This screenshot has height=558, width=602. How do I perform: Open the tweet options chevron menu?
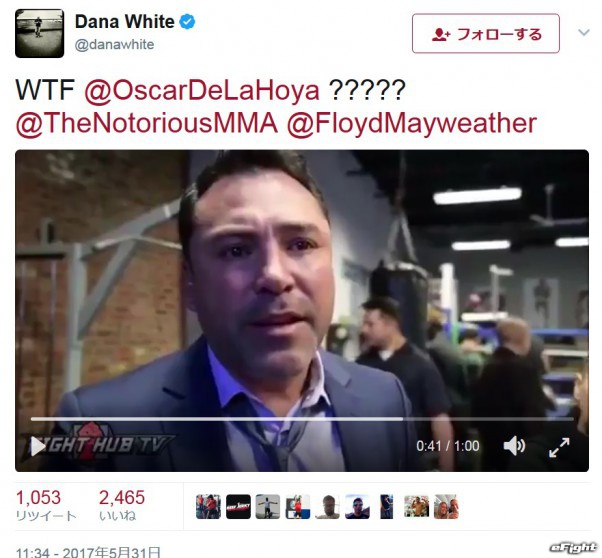pos(584,33)
